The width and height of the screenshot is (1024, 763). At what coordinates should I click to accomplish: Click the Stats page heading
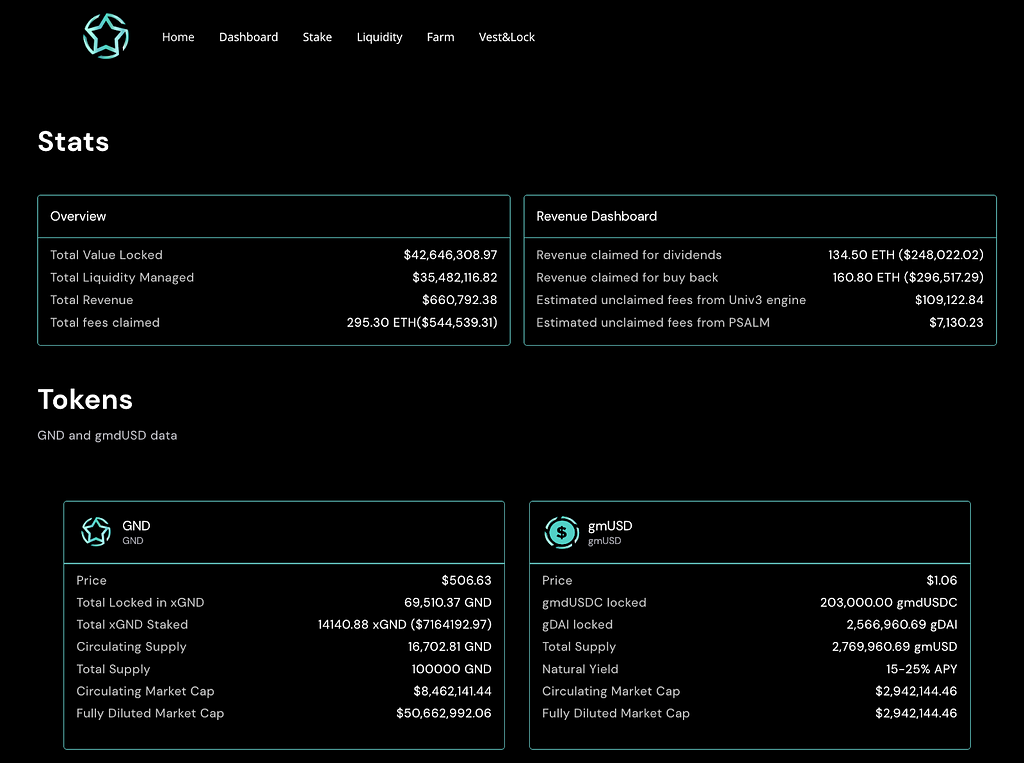pyautogui.click(x=73, y=142)
